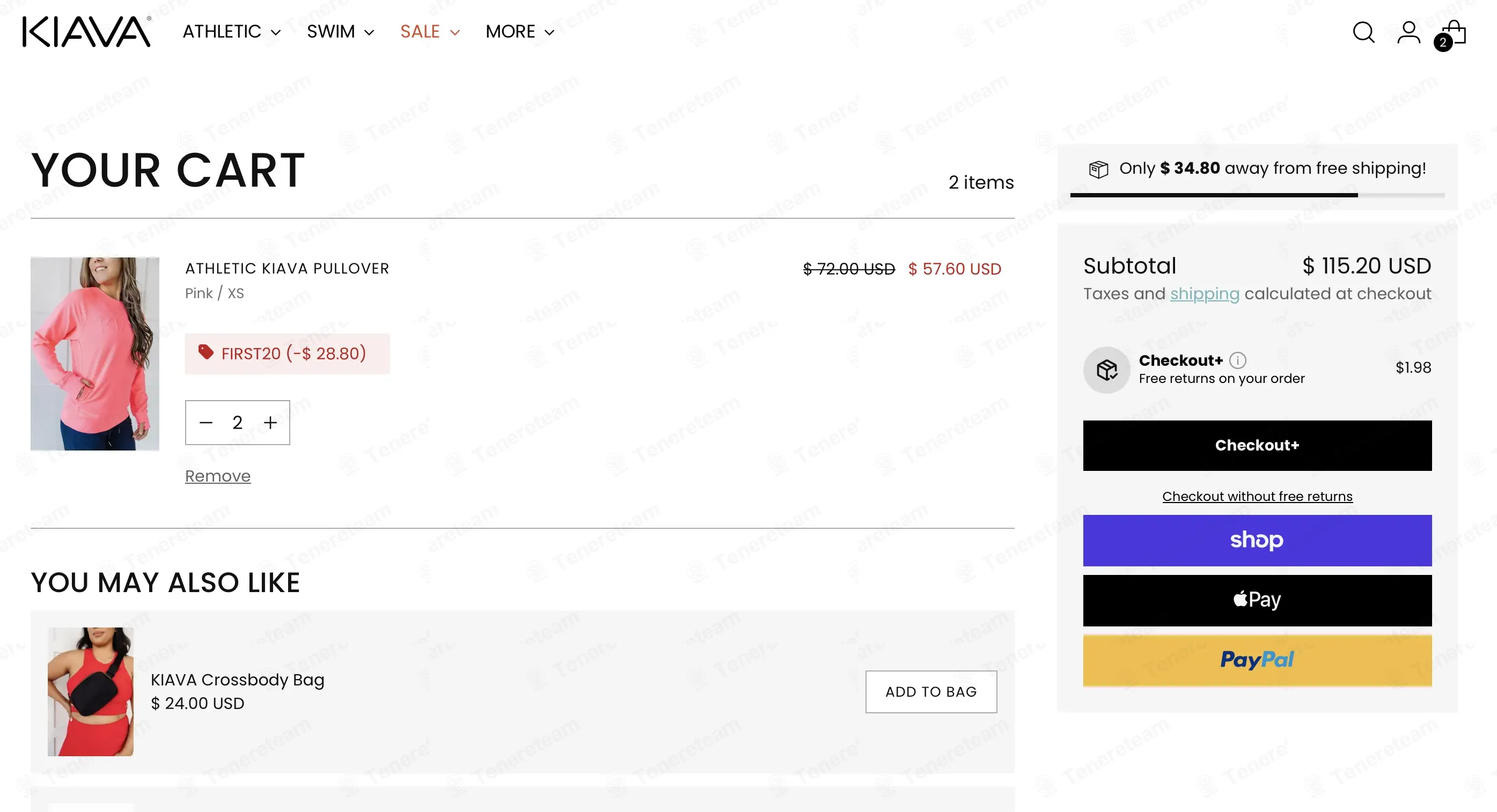Click the FIRST20 discount tag icon
The image size is (1497, 812).
tap(206, 352)
